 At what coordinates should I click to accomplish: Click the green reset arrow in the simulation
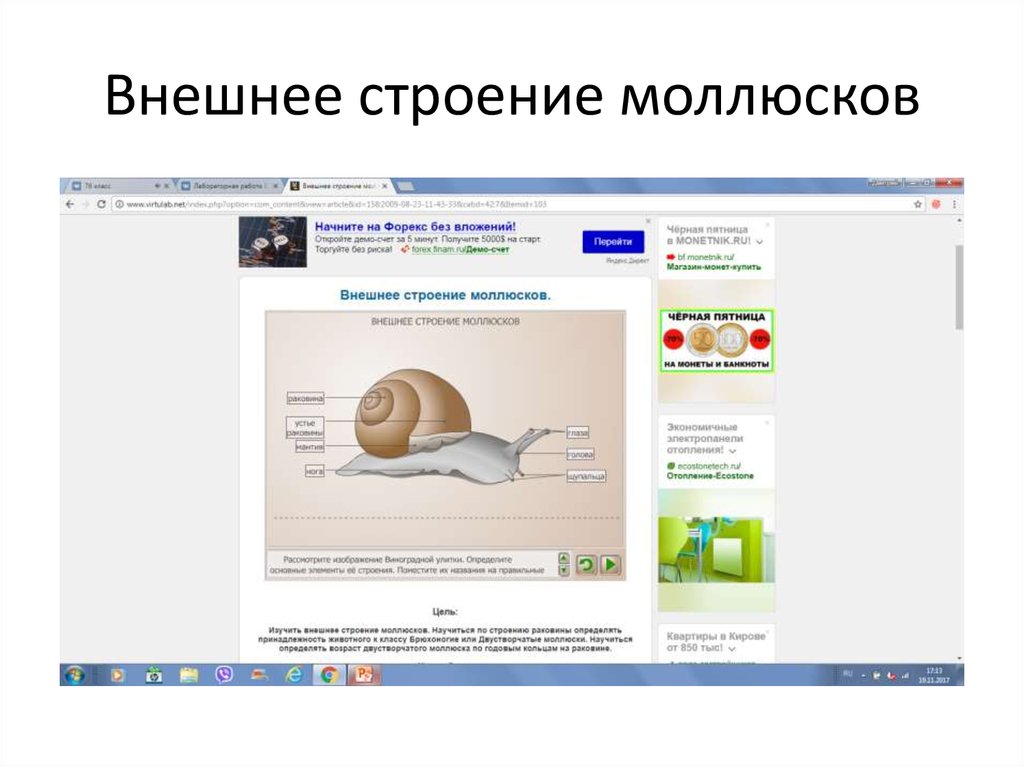(588, 564)
